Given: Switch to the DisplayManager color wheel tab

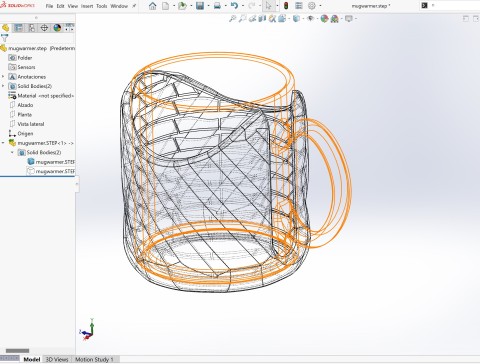Looking at the screenshot, I should pos(57,28).
